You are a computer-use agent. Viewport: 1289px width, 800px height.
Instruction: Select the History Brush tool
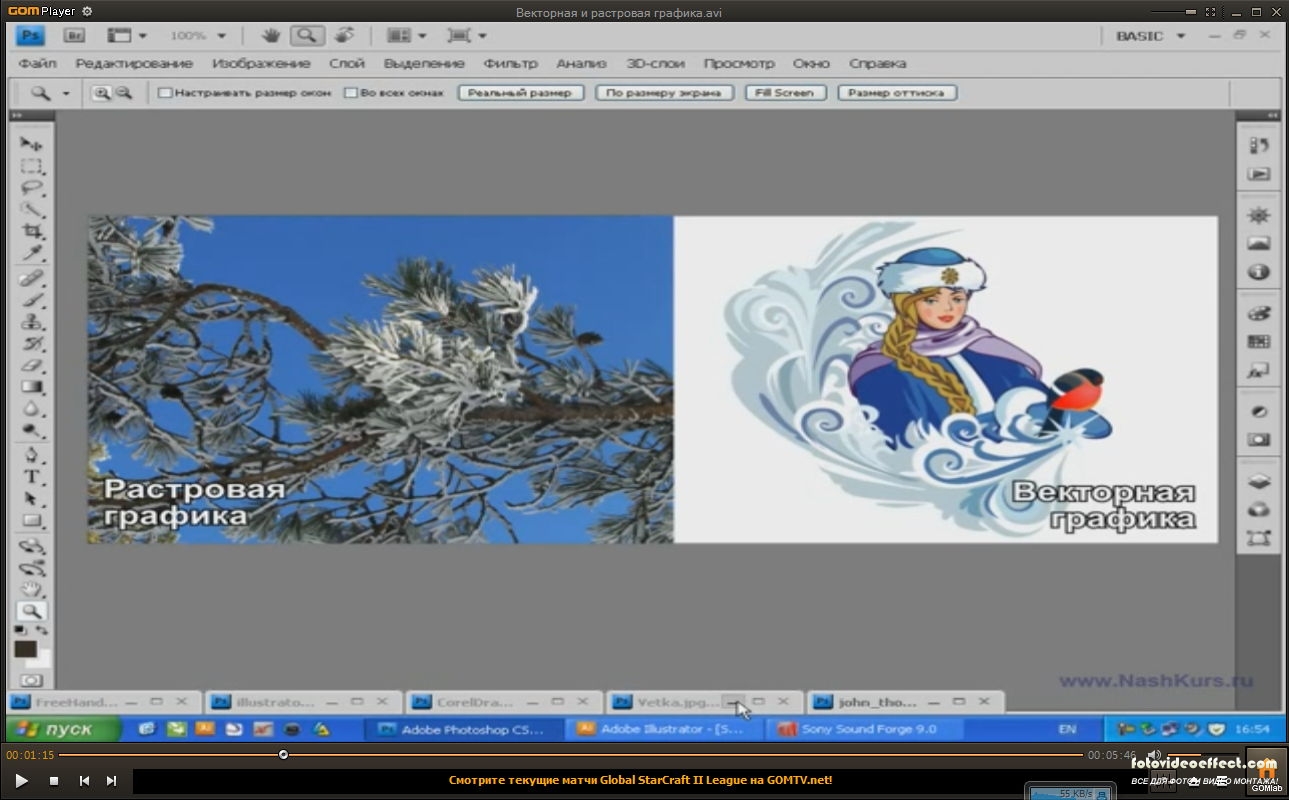pos(32,345)
